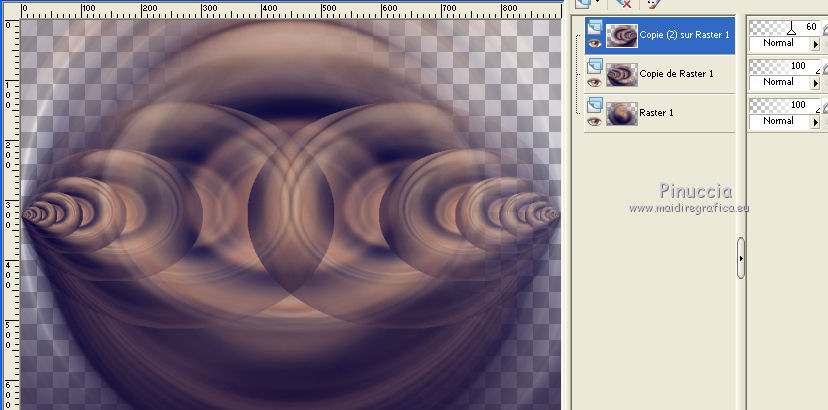Viewport: 828px width, 410px height.
Task: Toggle visibility of Copie de Raster 1
Action: pyautogui.click(x=595, y=82)
